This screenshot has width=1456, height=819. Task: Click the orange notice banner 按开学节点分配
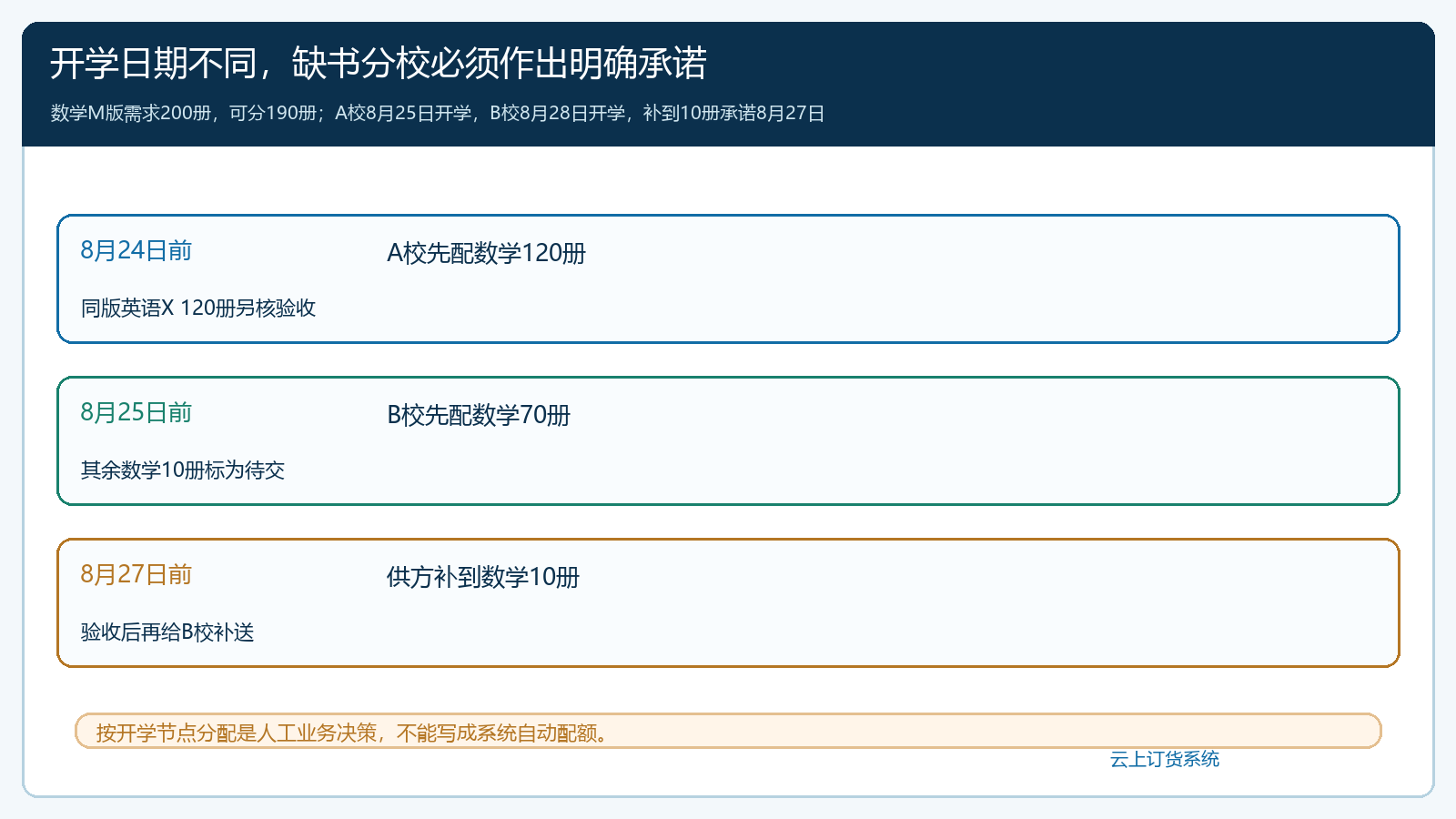[728, 731]
